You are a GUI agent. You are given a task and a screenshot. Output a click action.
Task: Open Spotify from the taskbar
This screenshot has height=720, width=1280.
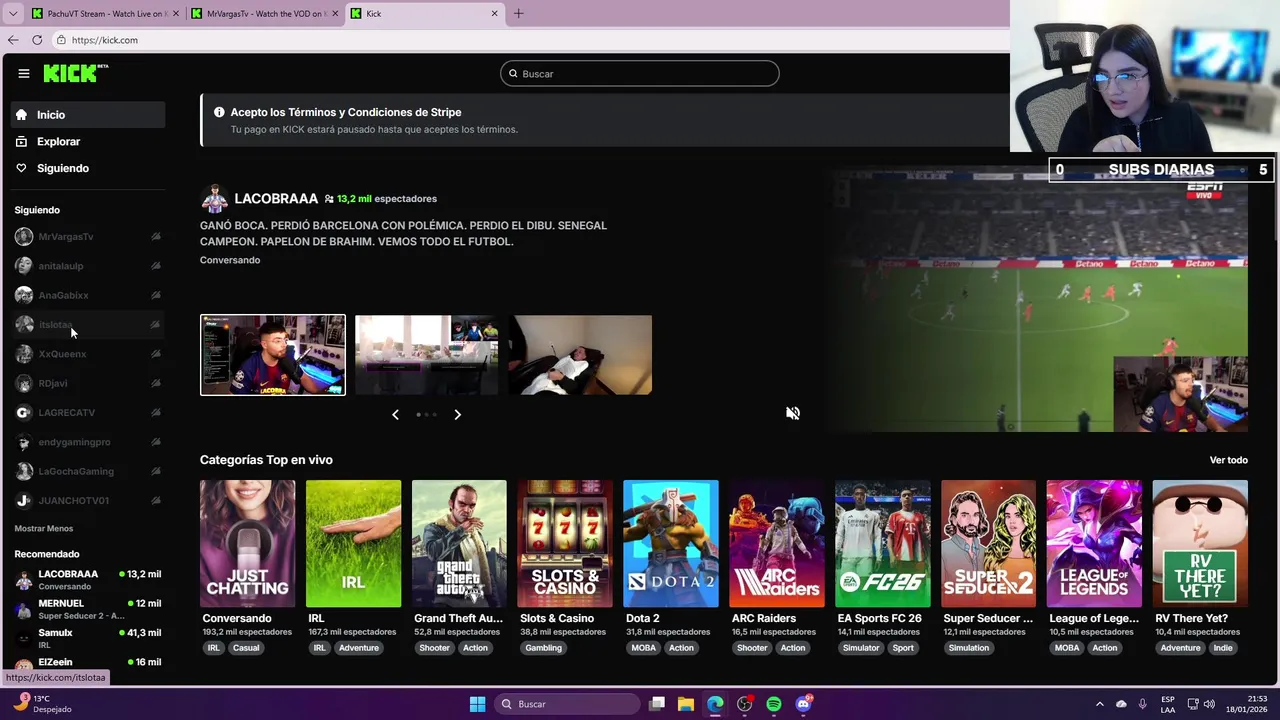[x=774, y=704]
